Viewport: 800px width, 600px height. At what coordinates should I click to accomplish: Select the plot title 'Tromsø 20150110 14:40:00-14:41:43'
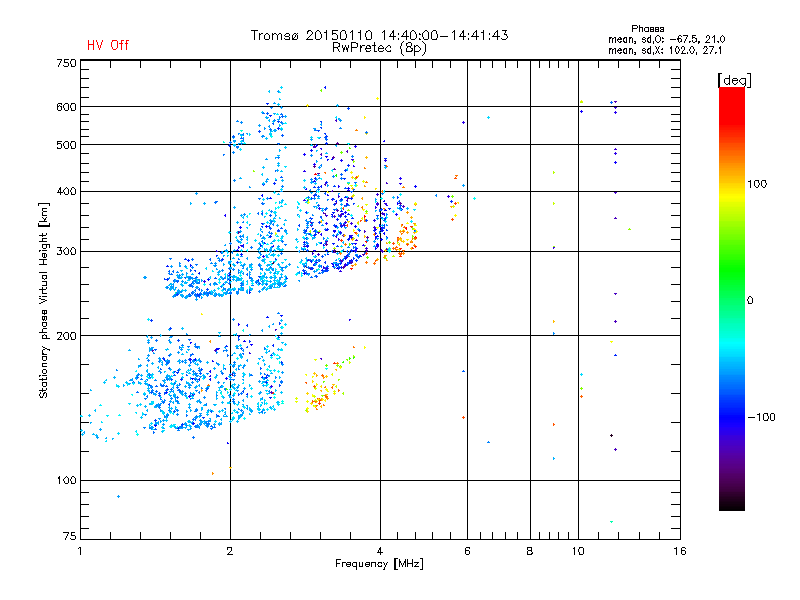click(x=380, y=35)
